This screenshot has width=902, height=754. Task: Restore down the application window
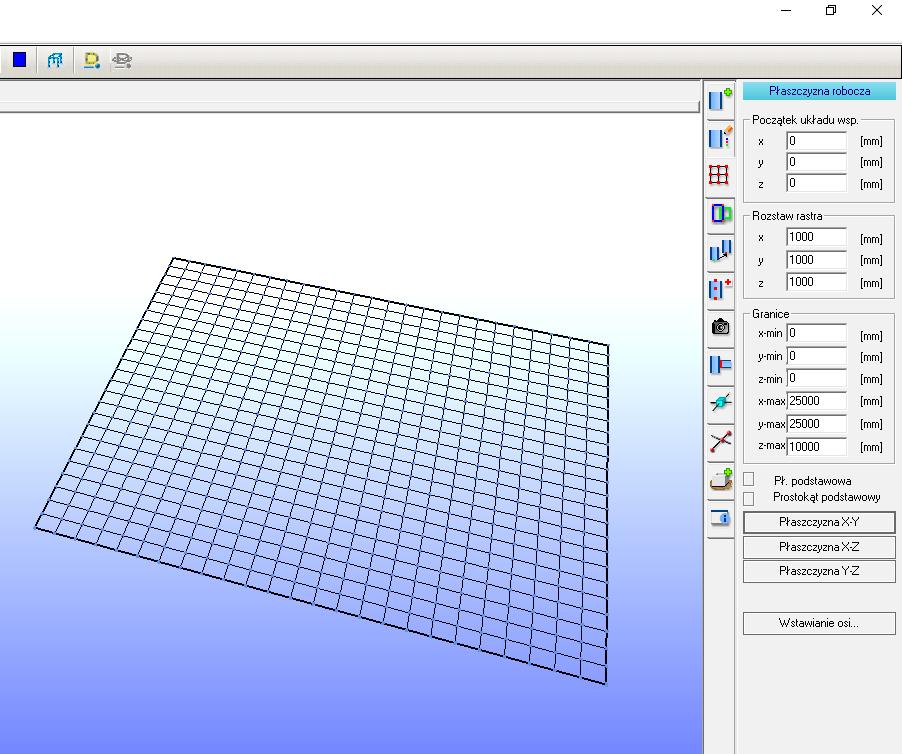coord(831,10)
